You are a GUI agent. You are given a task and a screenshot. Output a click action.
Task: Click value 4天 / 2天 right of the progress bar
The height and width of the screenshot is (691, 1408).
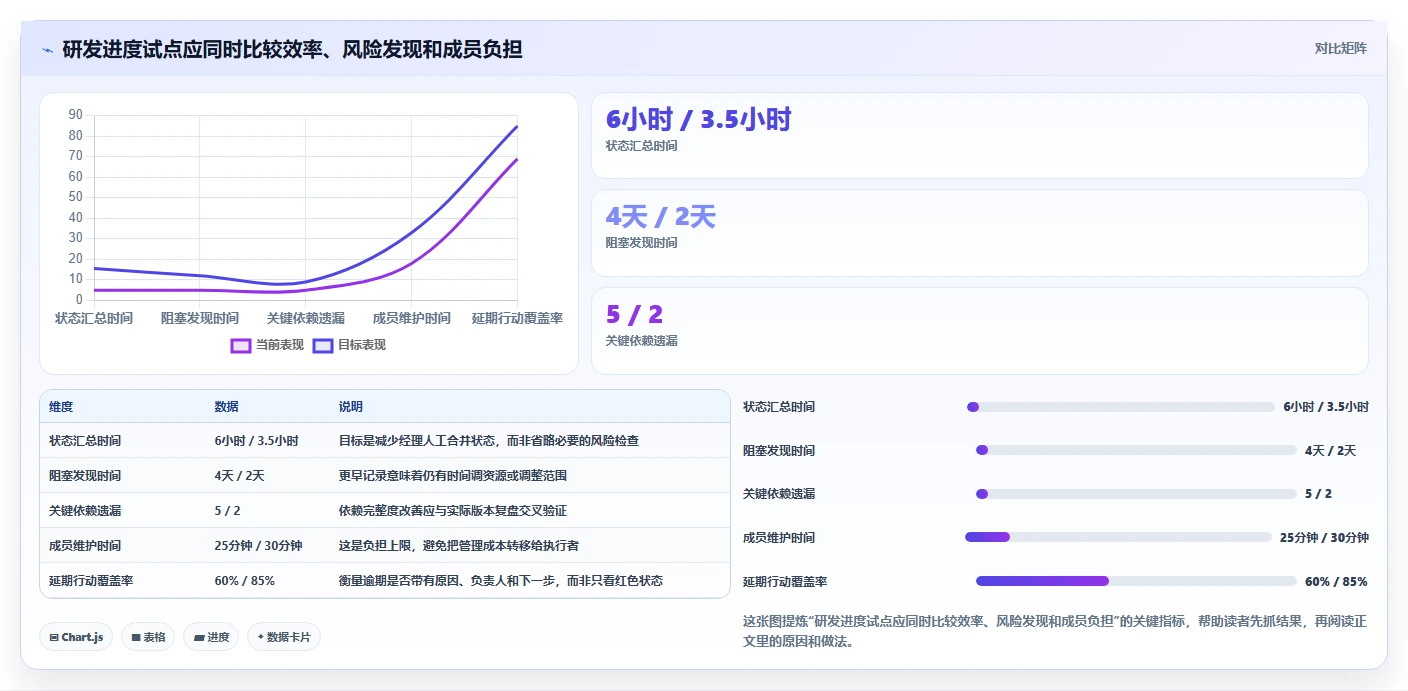[1330, 451]
